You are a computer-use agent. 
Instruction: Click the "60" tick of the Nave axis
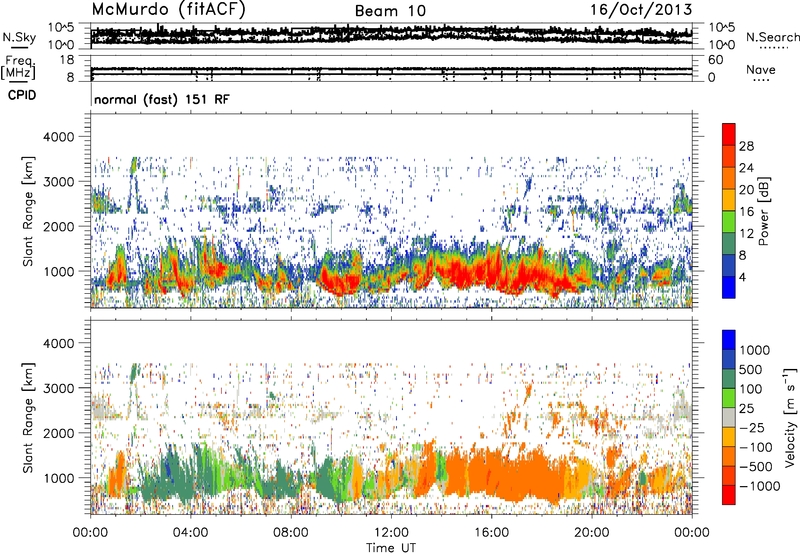pyautogui.click(x=715, y=60)
